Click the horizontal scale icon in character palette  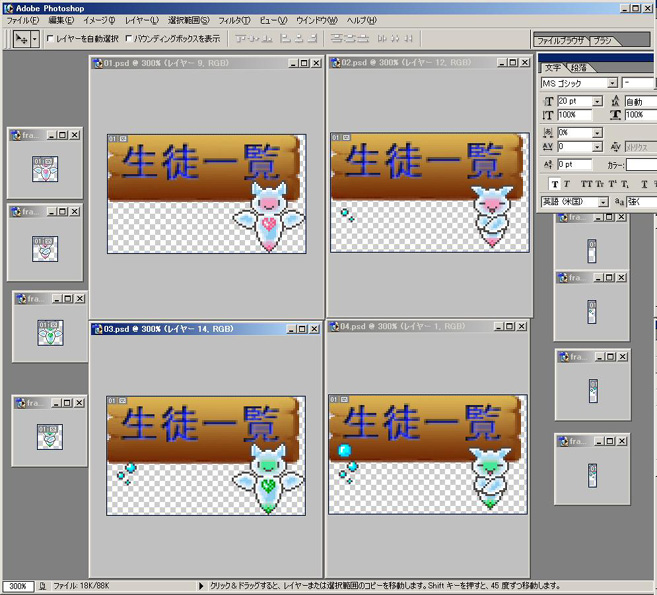[615, 115]
